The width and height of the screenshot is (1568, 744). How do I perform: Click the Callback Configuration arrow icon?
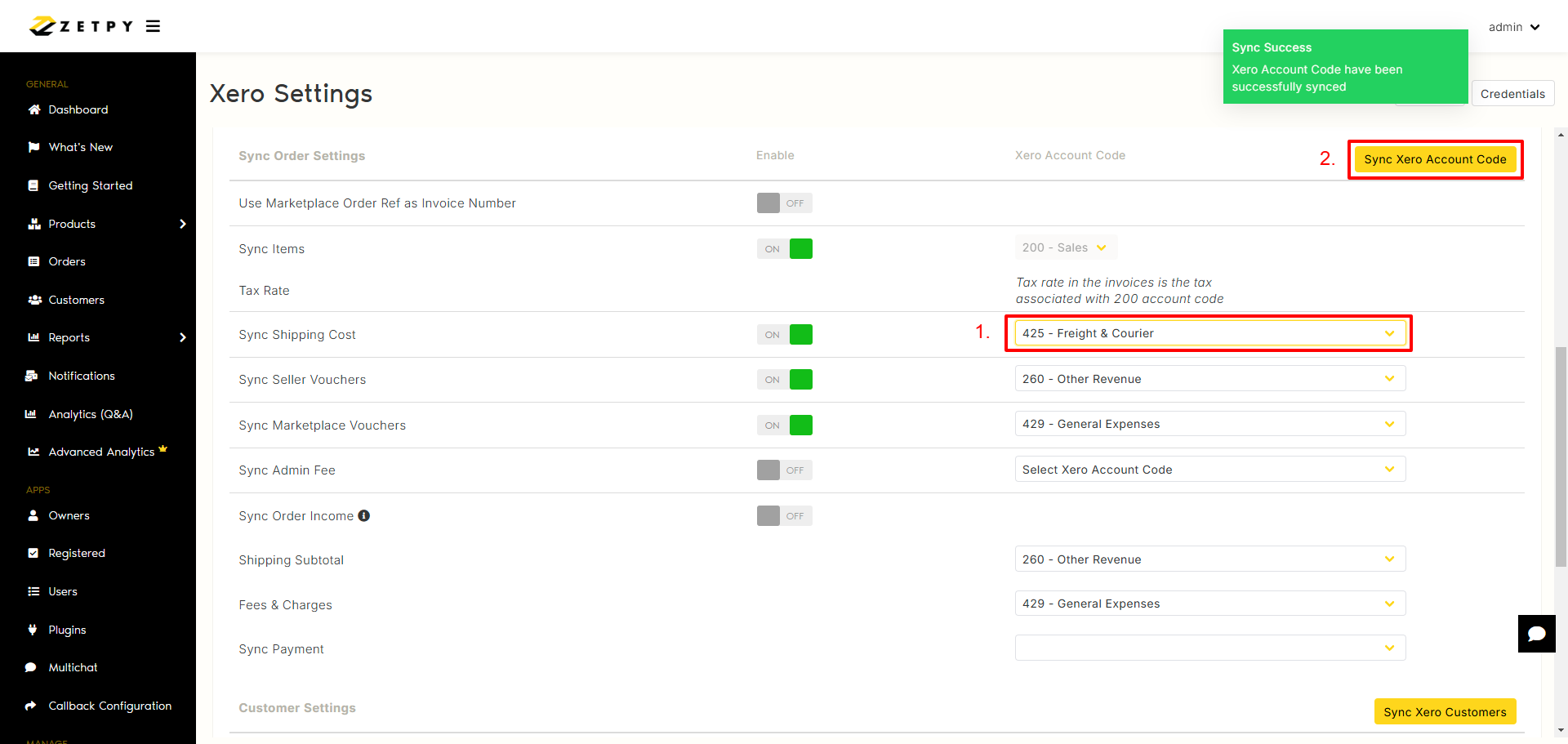click(31, 706)
